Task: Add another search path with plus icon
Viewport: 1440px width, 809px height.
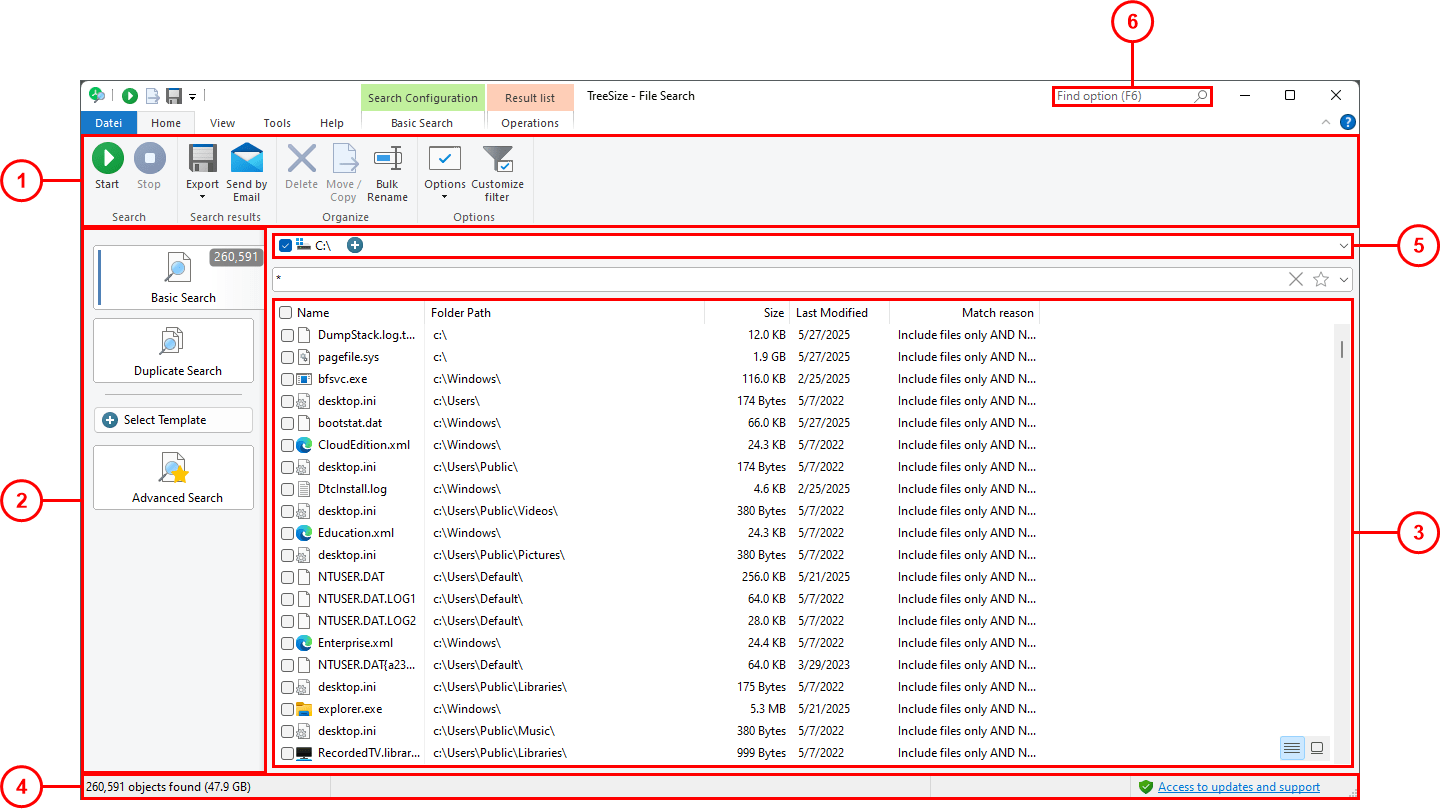Action: tap(355, 245)
